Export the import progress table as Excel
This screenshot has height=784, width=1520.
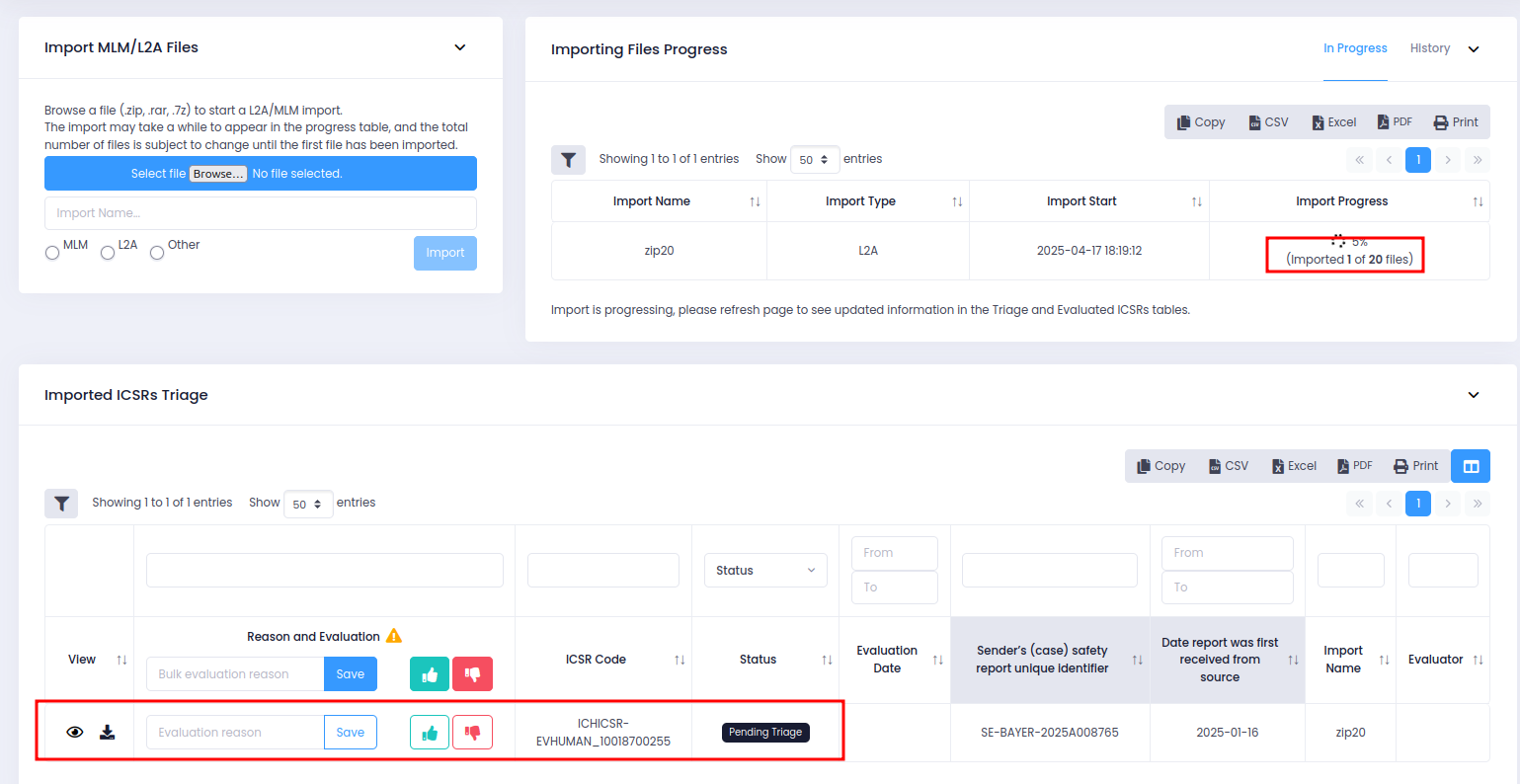click(1333, 122)
